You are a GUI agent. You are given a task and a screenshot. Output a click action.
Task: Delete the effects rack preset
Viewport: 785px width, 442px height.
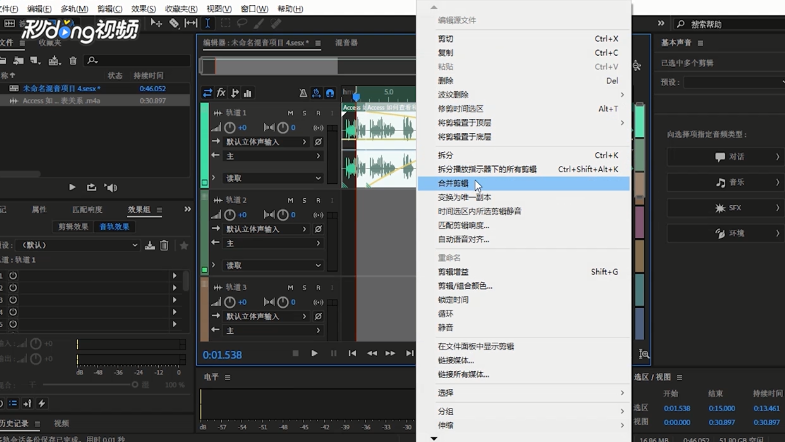point(164,245)
